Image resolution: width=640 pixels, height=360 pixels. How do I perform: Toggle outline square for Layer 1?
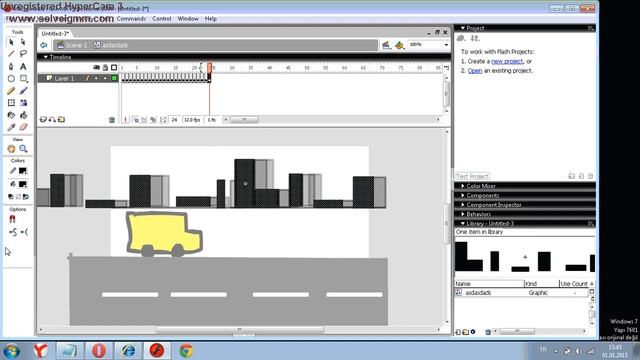[x=114, y=78]
